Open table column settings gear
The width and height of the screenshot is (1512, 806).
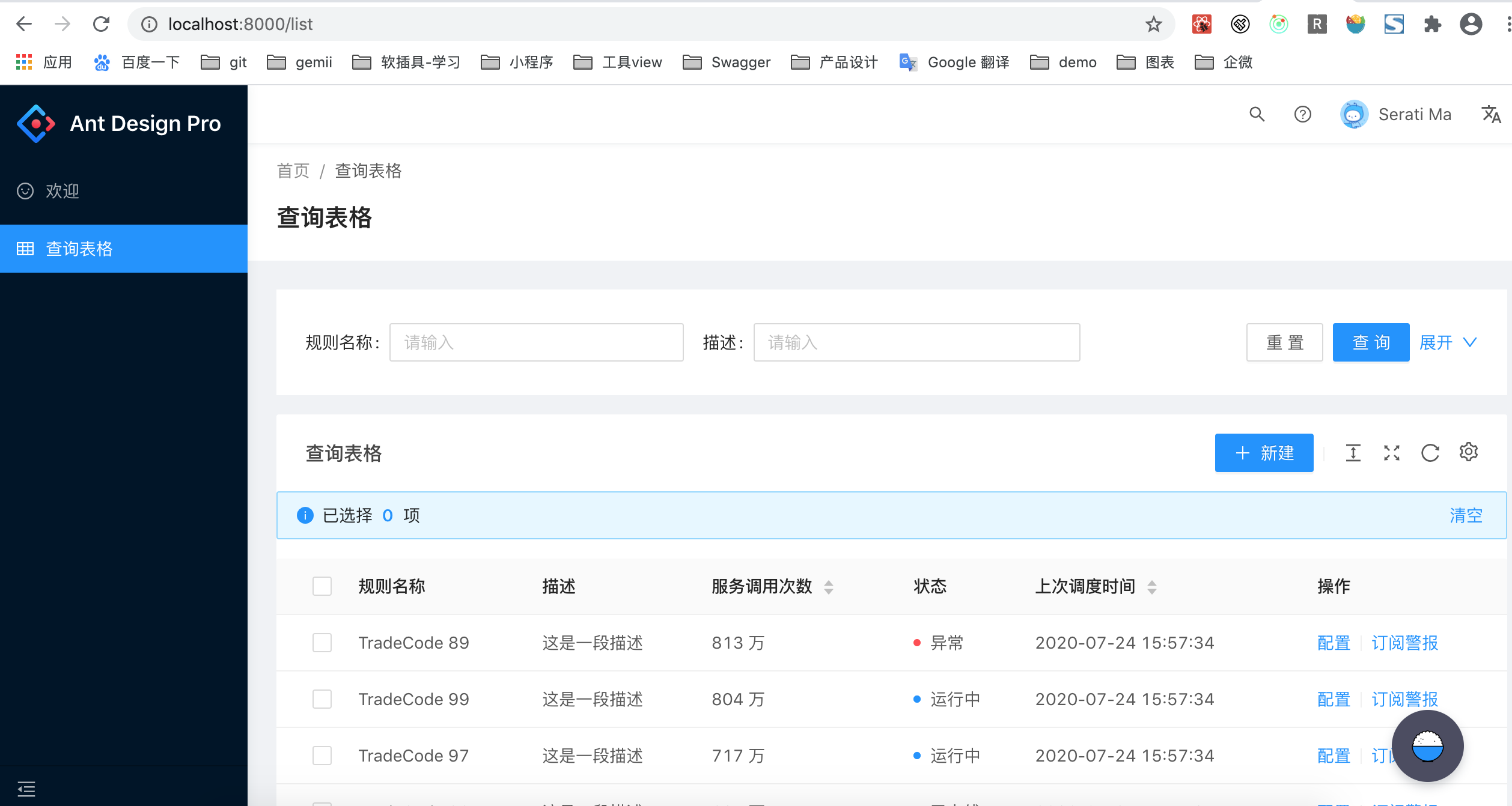(x=1468, y=452)
